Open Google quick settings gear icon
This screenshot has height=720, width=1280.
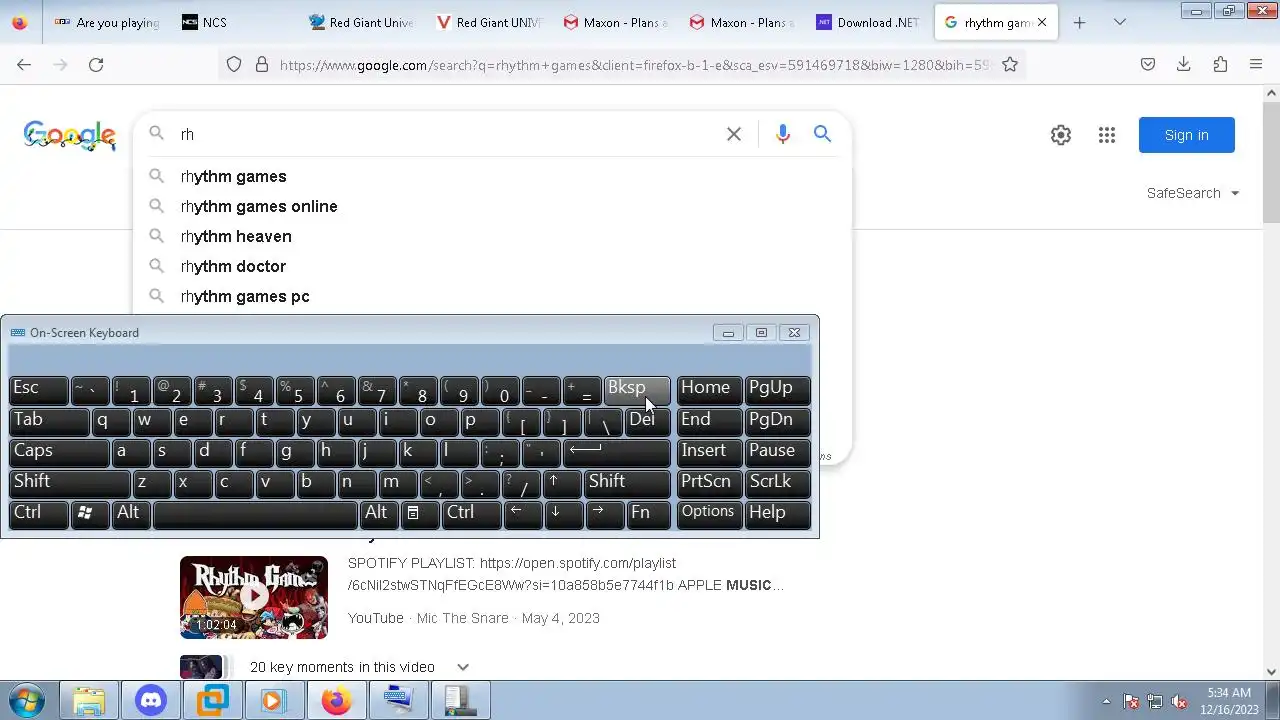click(x=1061, y=135)
